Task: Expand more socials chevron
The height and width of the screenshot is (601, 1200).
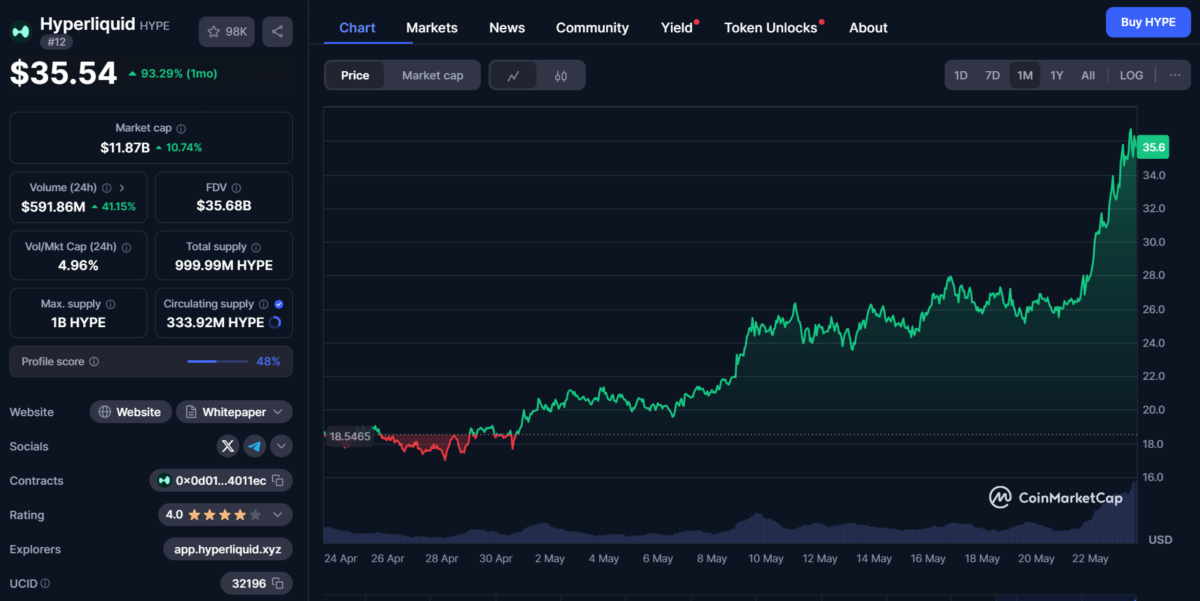Action: click(282, 446)
